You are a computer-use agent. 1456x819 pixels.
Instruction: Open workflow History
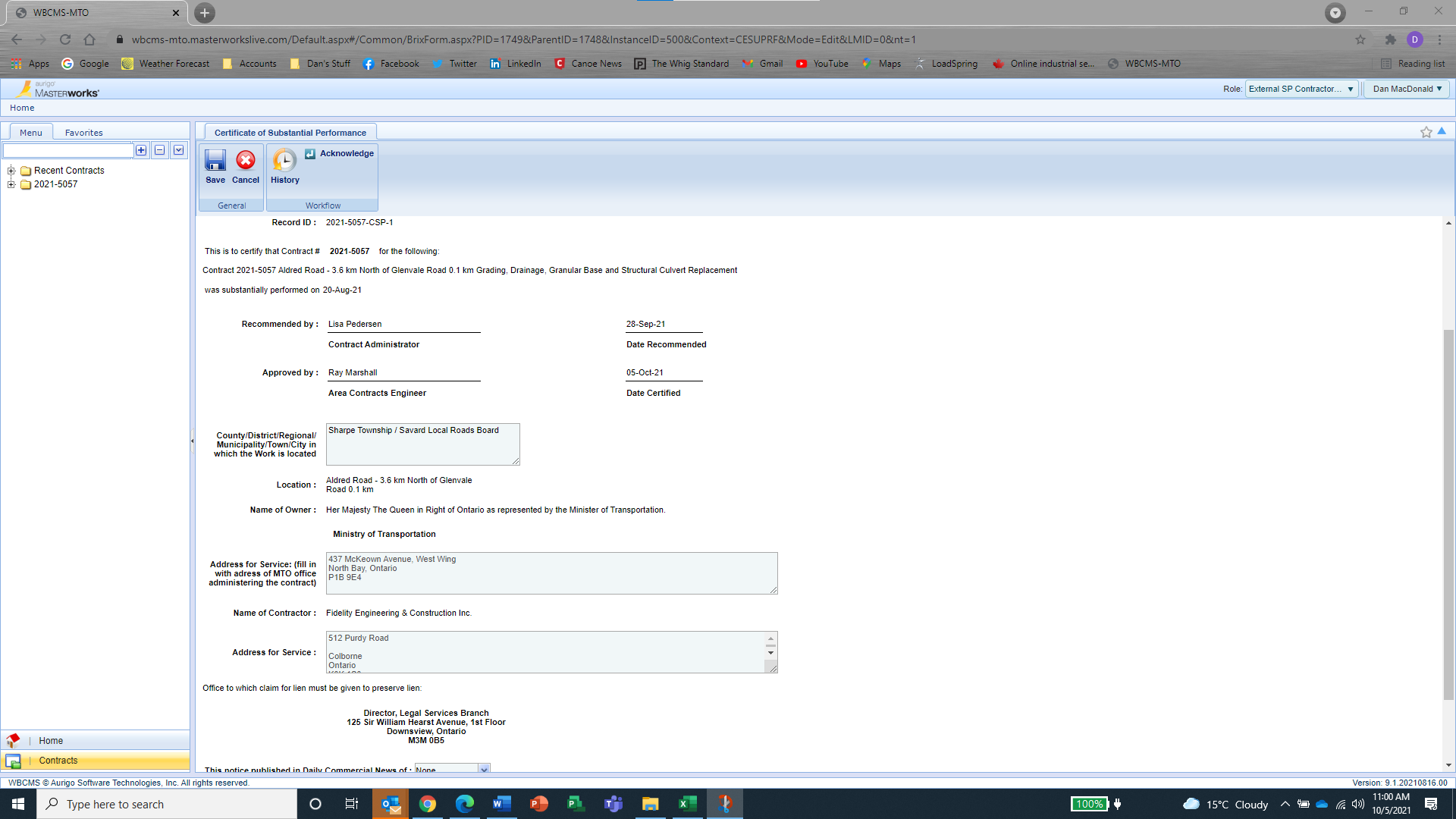point(285,167)
